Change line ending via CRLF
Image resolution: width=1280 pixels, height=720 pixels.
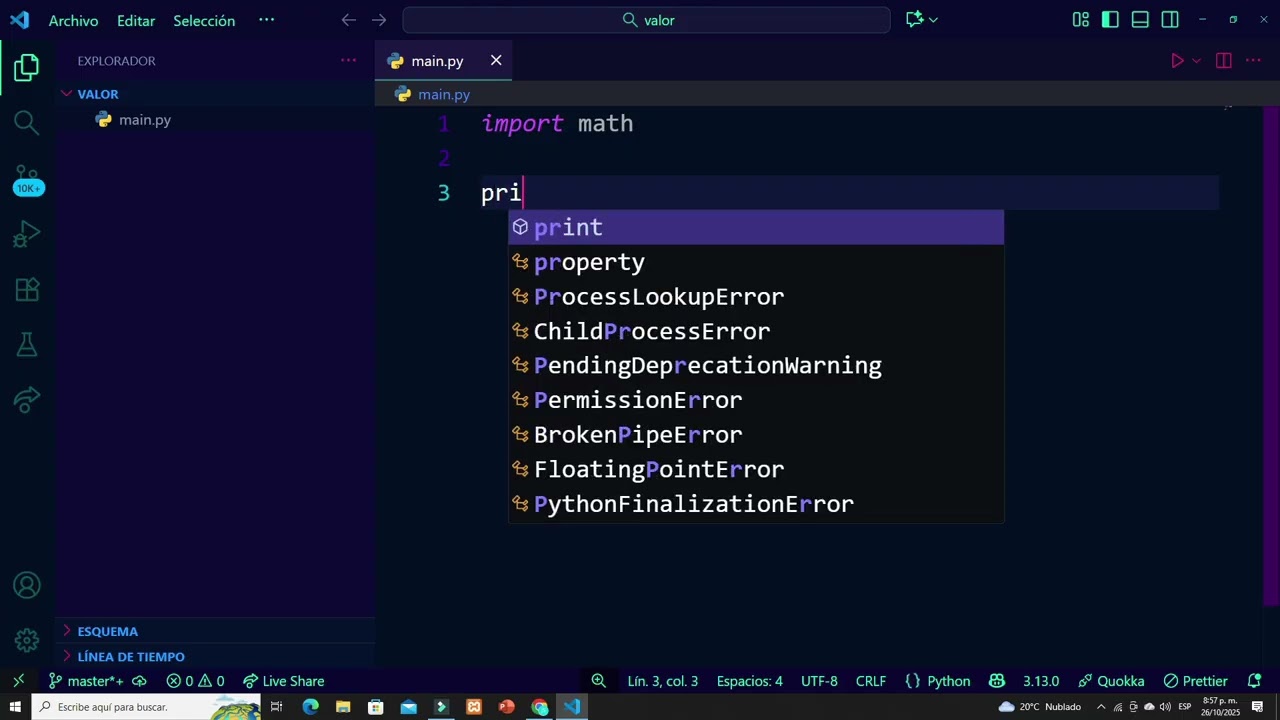(871, 681)
